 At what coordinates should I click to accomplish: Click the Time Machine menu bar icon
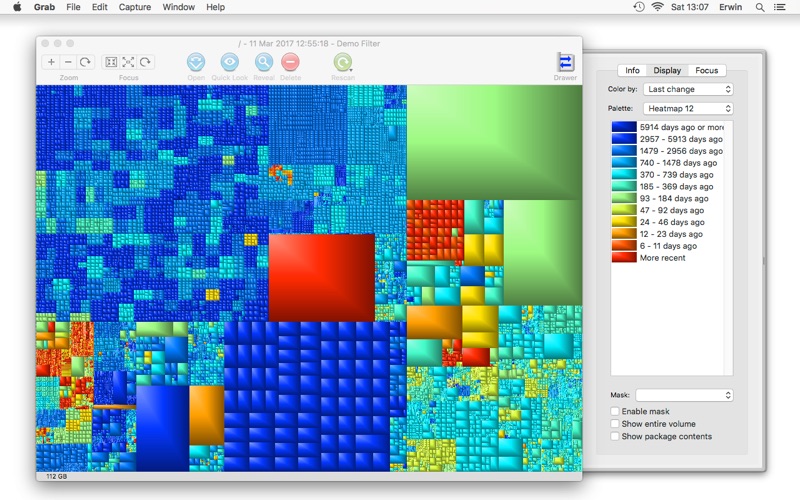(x=639, y=7)
